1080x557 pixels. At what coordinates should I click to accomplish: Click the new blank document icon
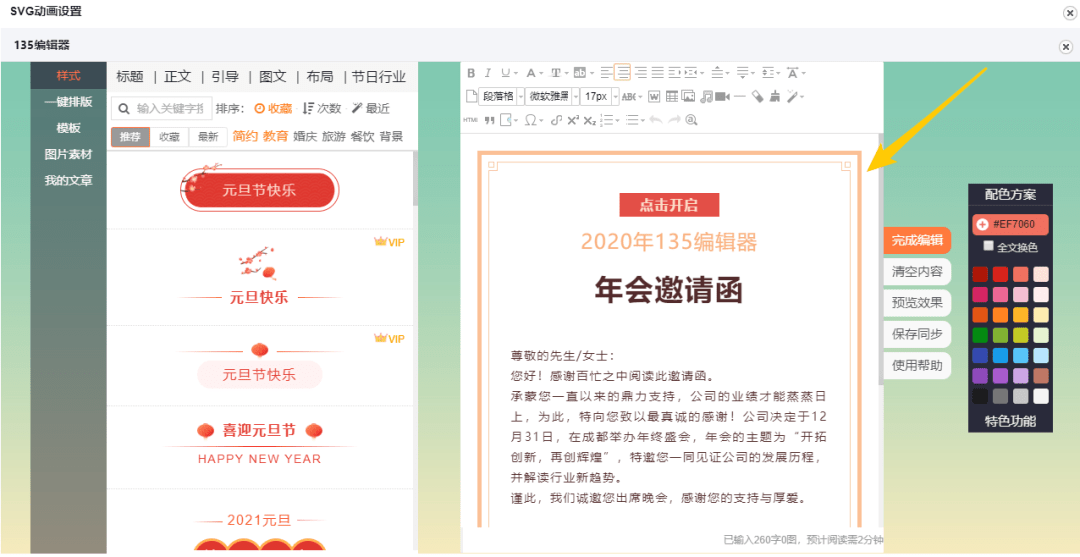click(472, 96)
